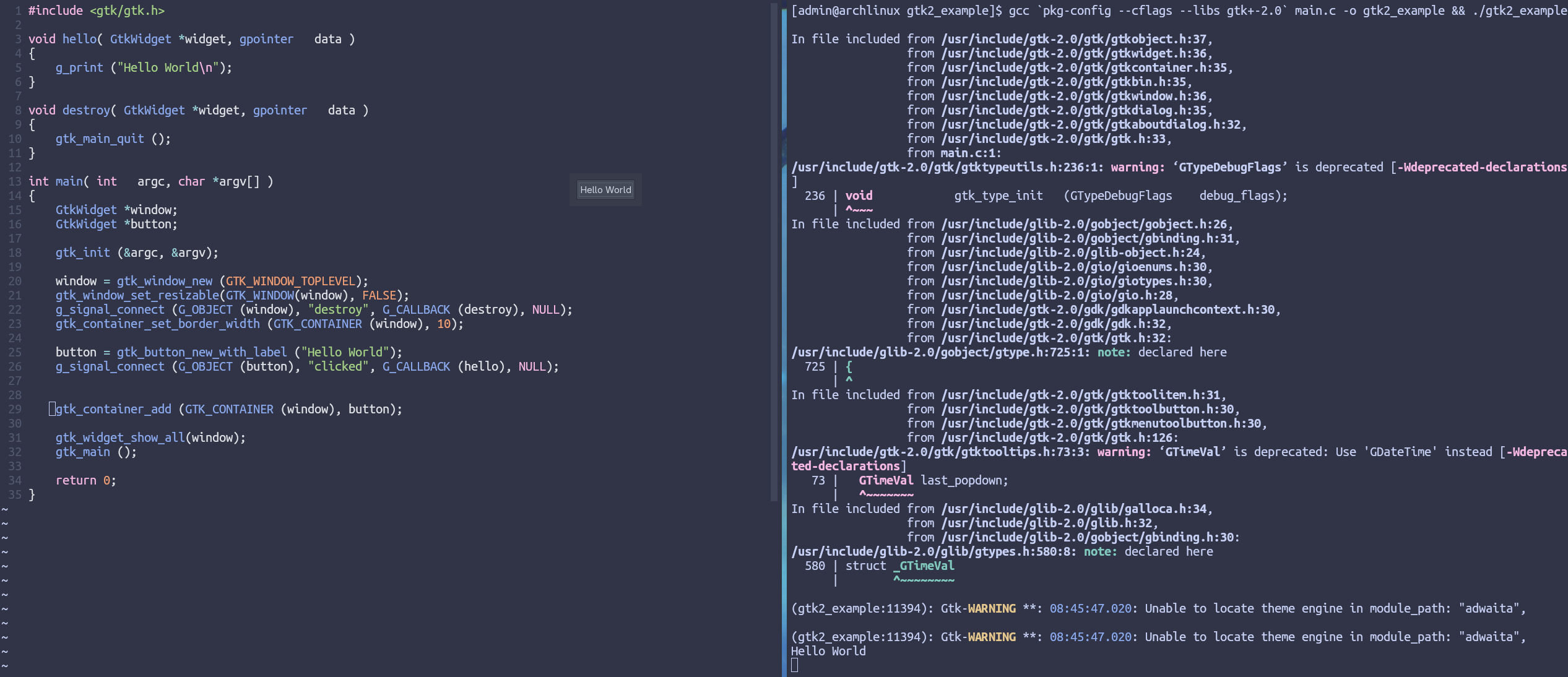Click the first Gtk-WARNING adwaita theme message
The height and width of the screenshot is (677, 1568).
click(1158, 608)
